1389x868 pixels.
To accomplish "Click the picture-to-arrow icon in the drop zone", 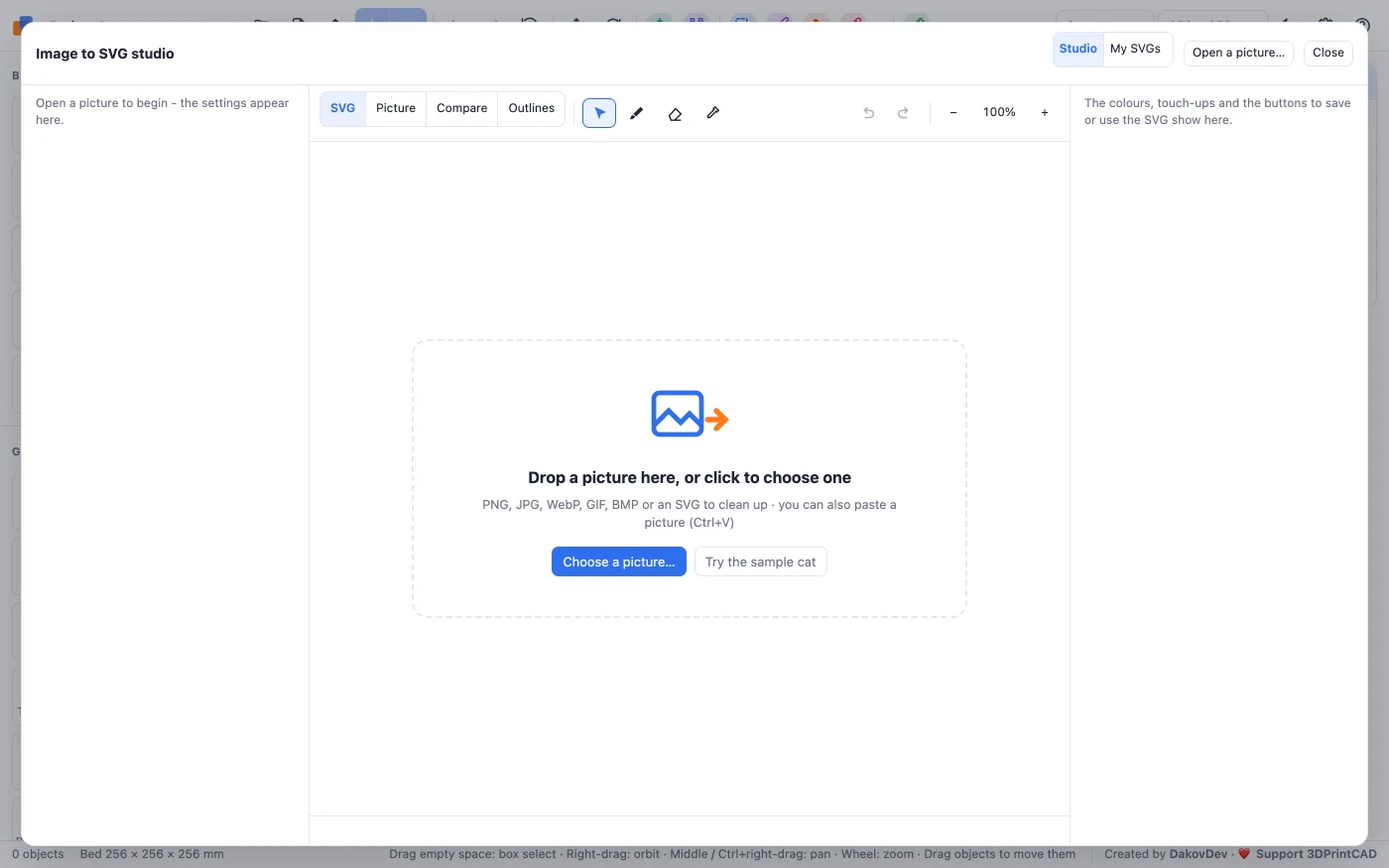I will pos(690,414).
